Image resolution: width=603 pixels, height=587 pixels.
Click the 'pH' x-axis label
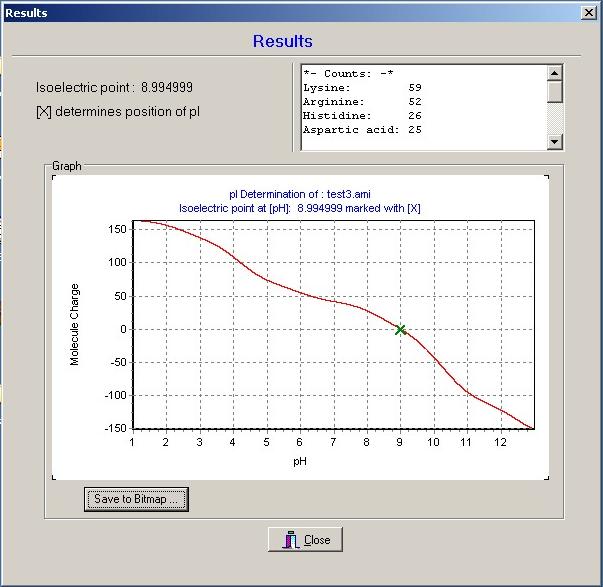coord(300,461)
